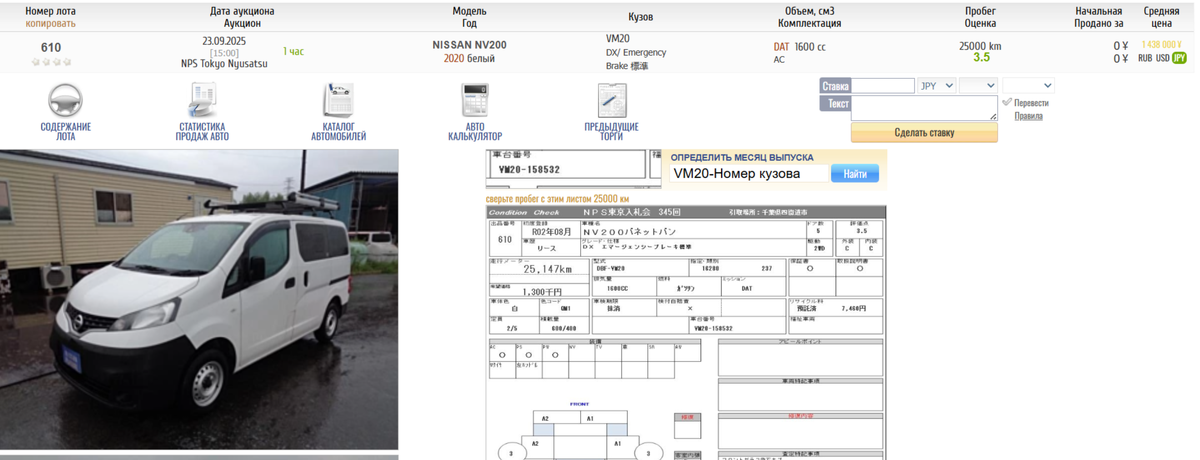Click the '1 час' time remaining text
This screenshot has width=1200, height=460.
[293, 51]
